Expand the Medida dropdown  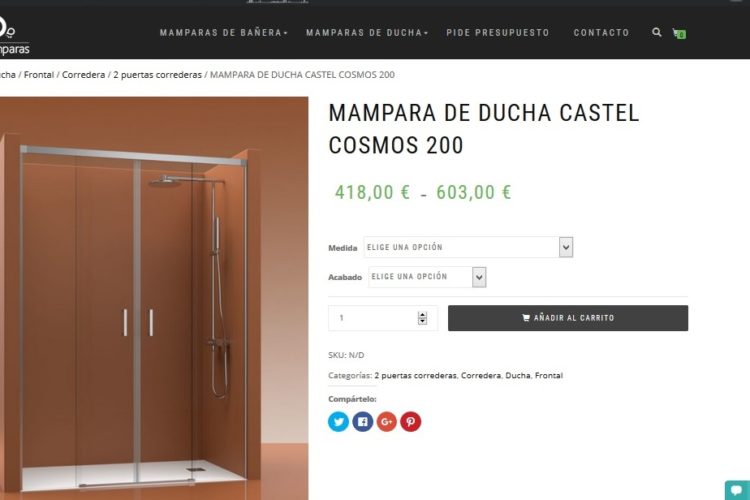point(468,247)
